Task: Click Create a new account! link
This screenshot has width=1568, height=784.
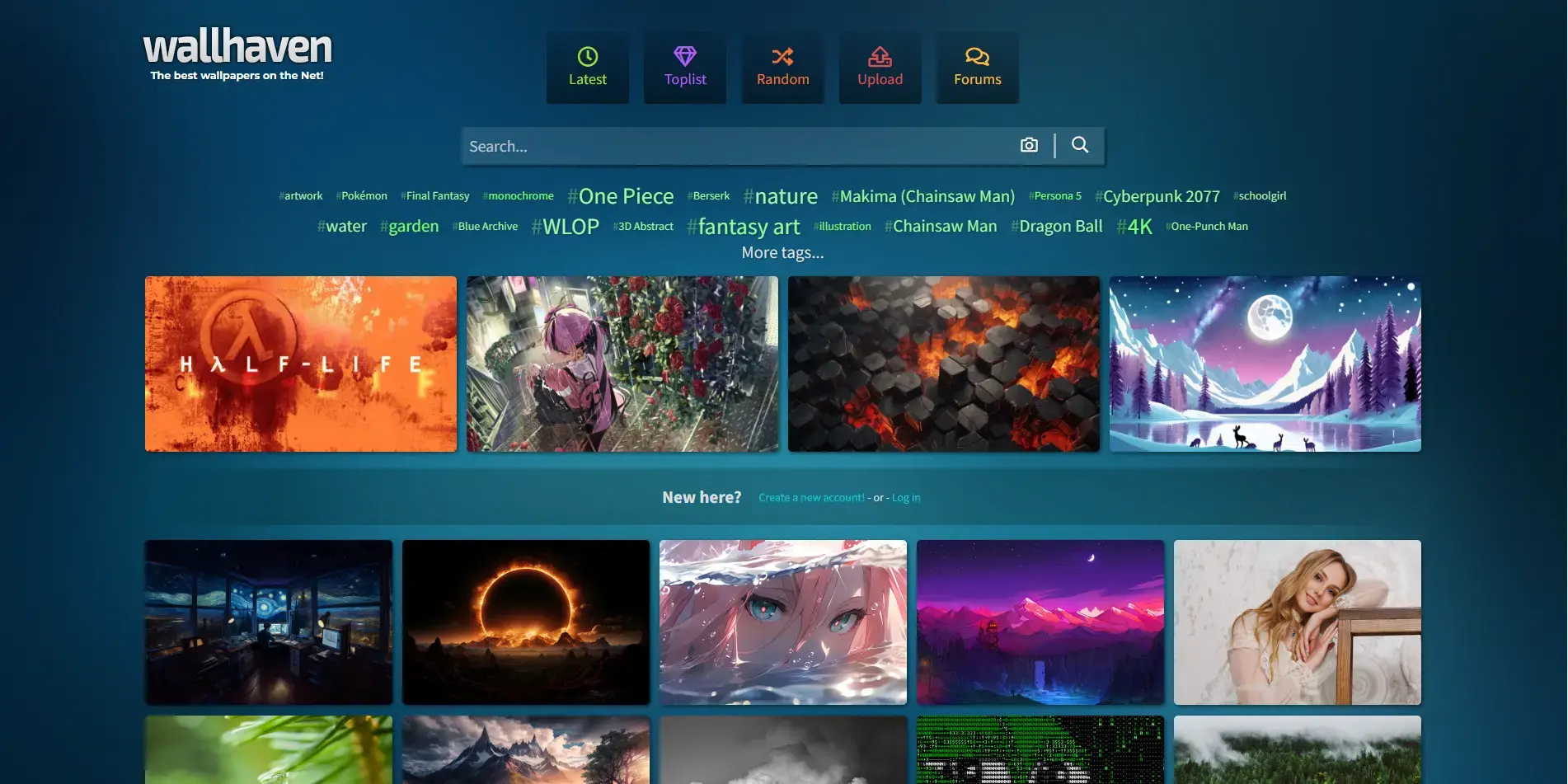Action: tap(811, 498)
